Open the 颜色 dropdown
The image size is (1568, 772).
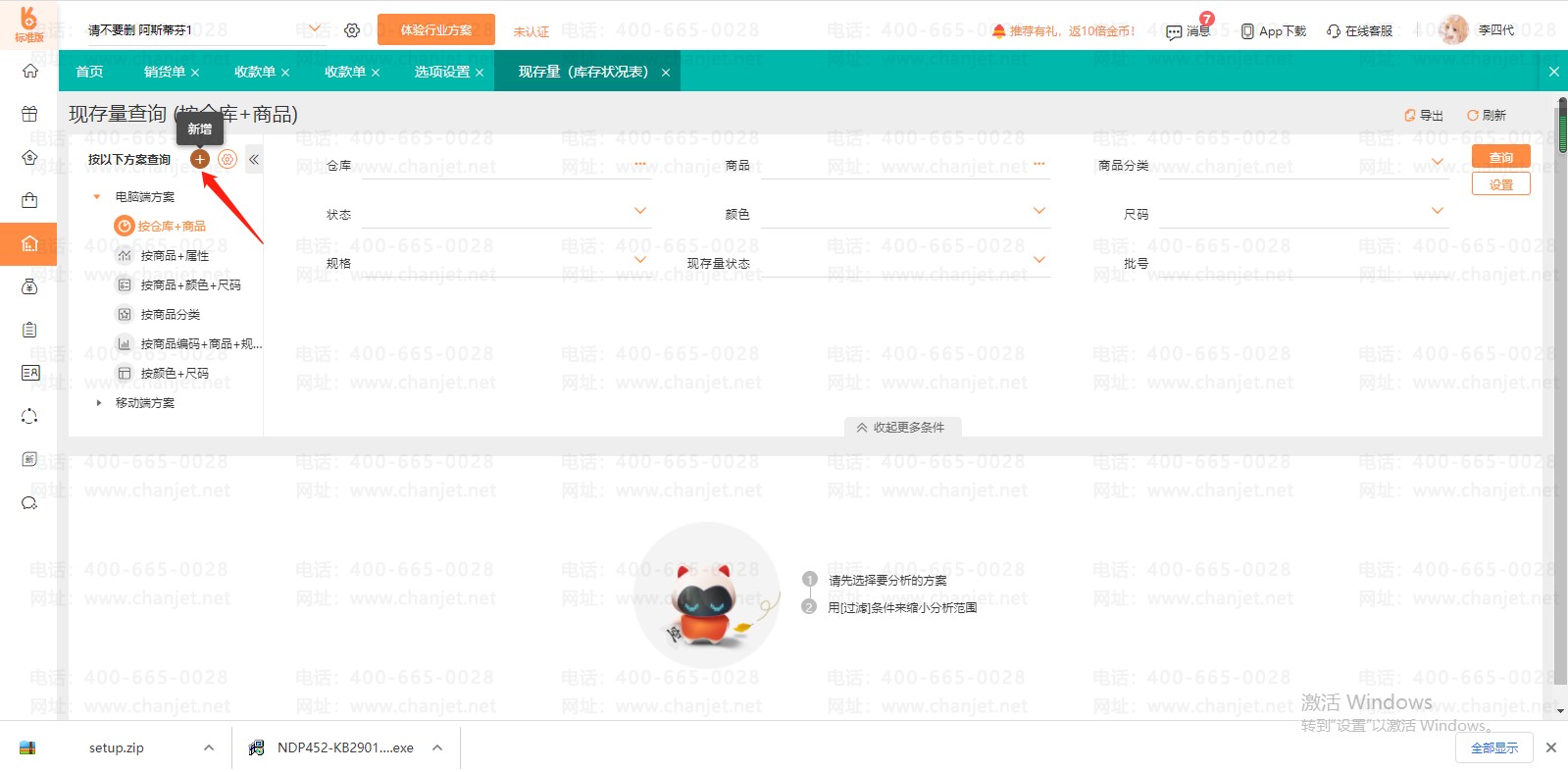1039,211
